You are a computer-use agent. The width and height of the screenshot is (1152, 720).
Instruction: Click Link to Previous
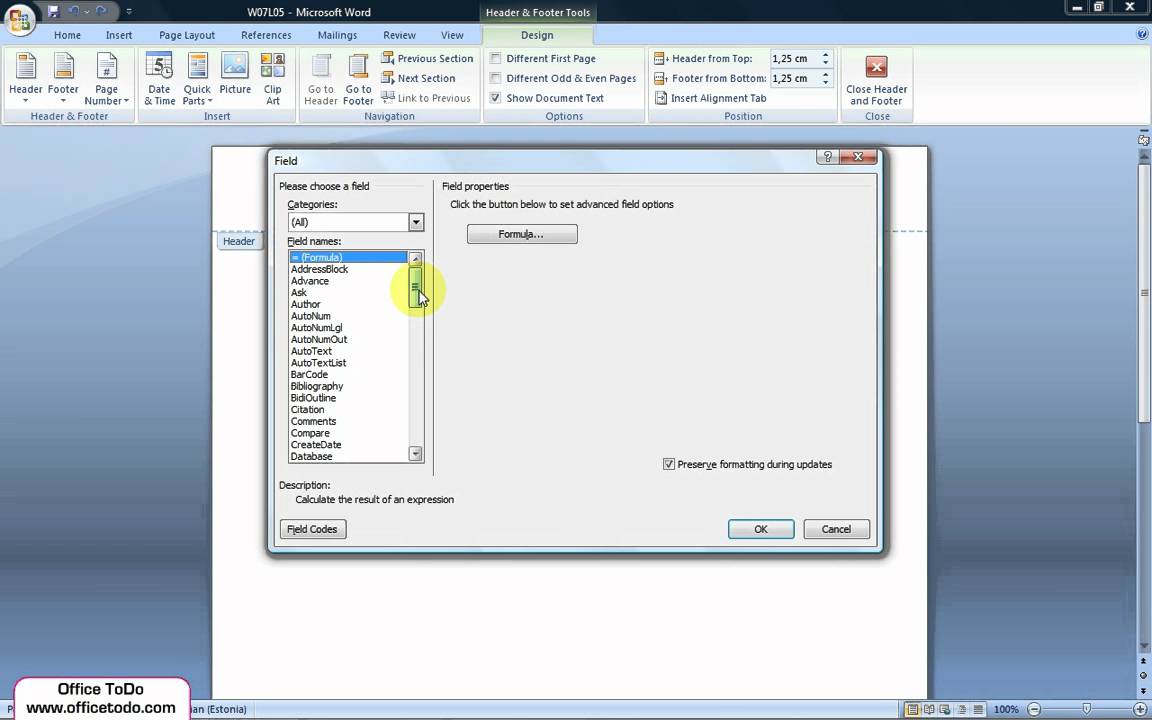tap(425, 98)
